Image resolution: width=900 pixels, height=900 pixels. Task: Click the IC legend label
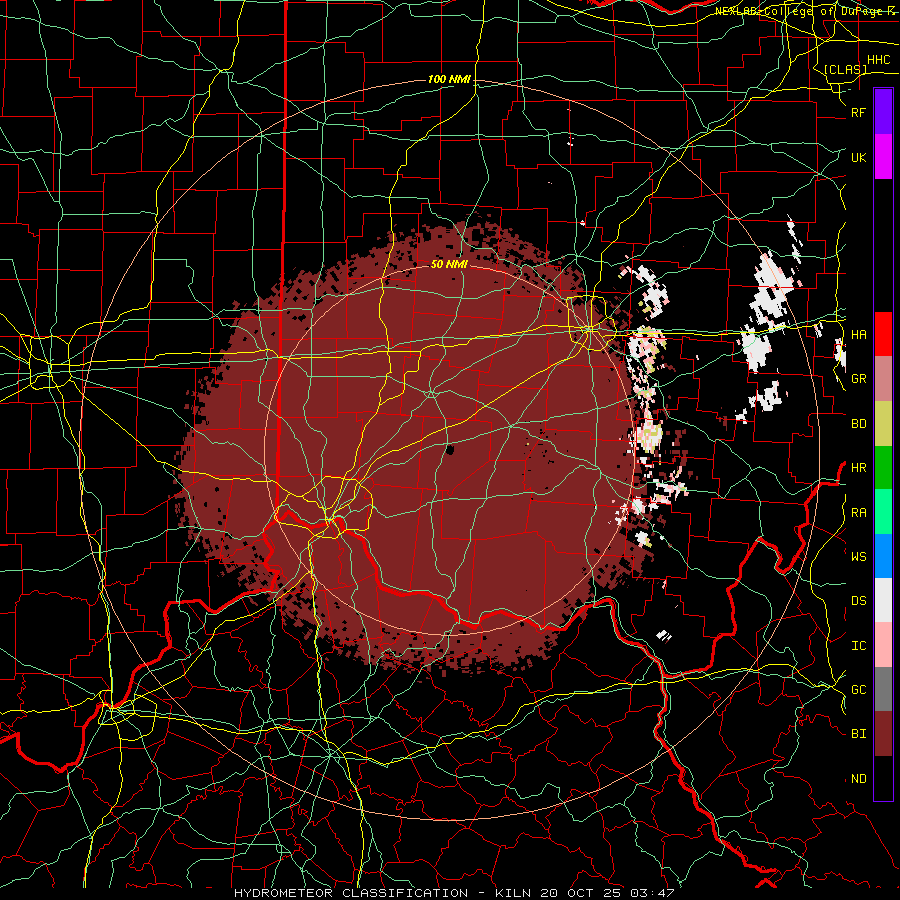858,646
